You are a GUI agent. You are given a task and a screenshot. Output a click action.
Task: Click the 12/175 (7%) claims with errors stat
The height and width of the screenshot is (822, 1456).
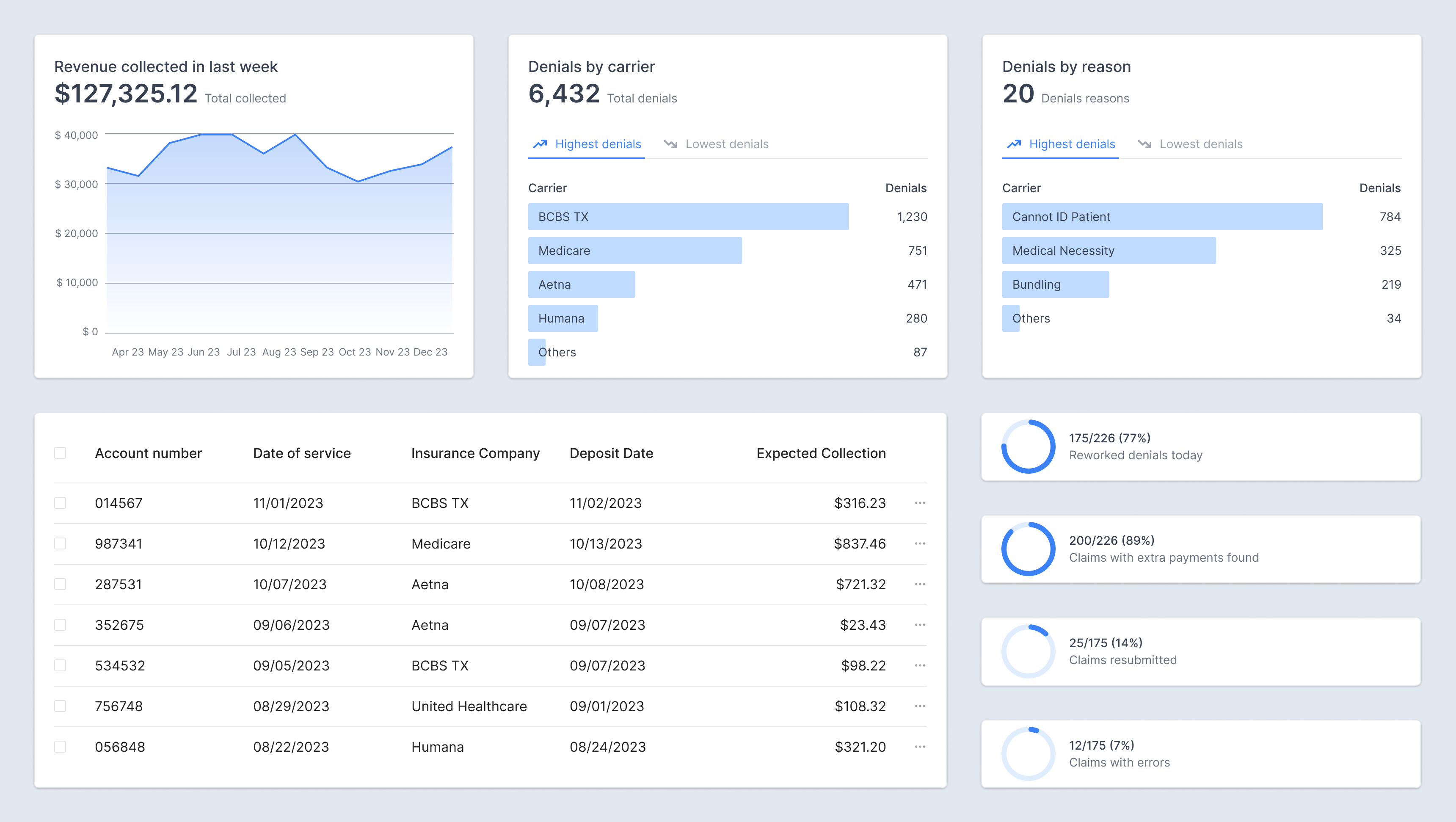[x=1101, y=745]
